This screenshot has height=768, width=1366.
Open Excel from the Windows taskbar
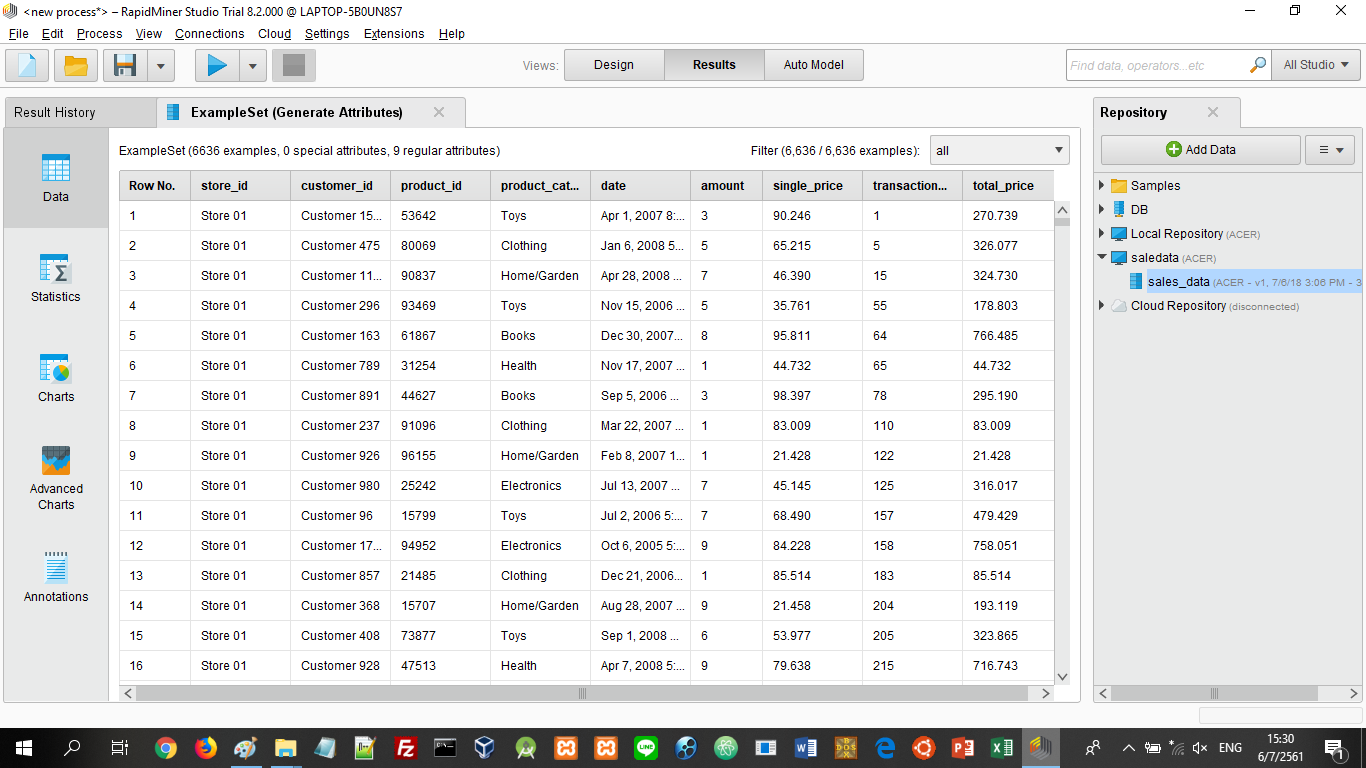1001,747
